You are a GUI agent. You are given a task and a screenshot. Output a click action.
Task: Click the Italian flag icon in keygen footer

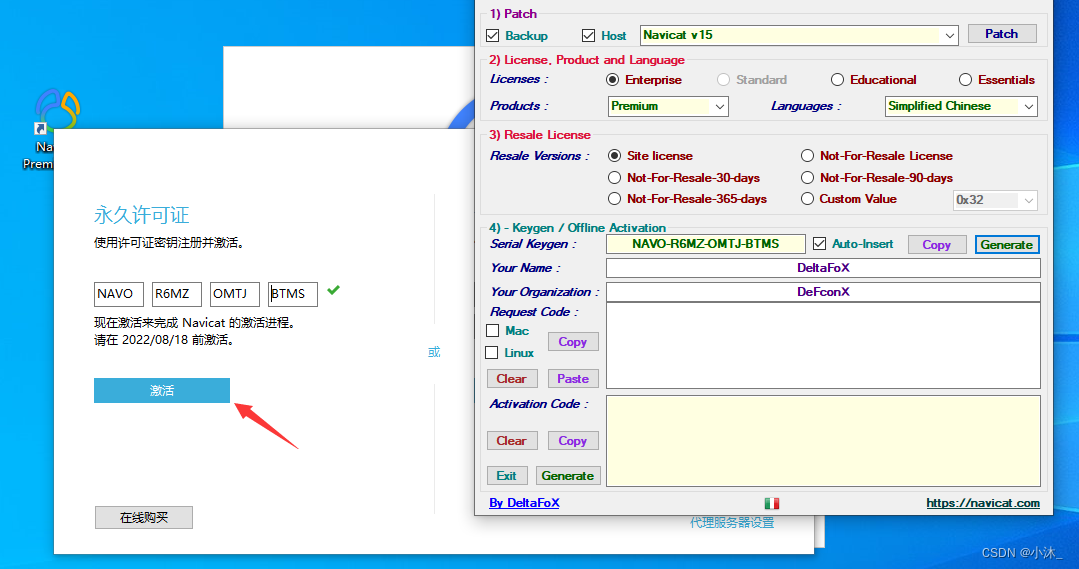coord(771,504)
